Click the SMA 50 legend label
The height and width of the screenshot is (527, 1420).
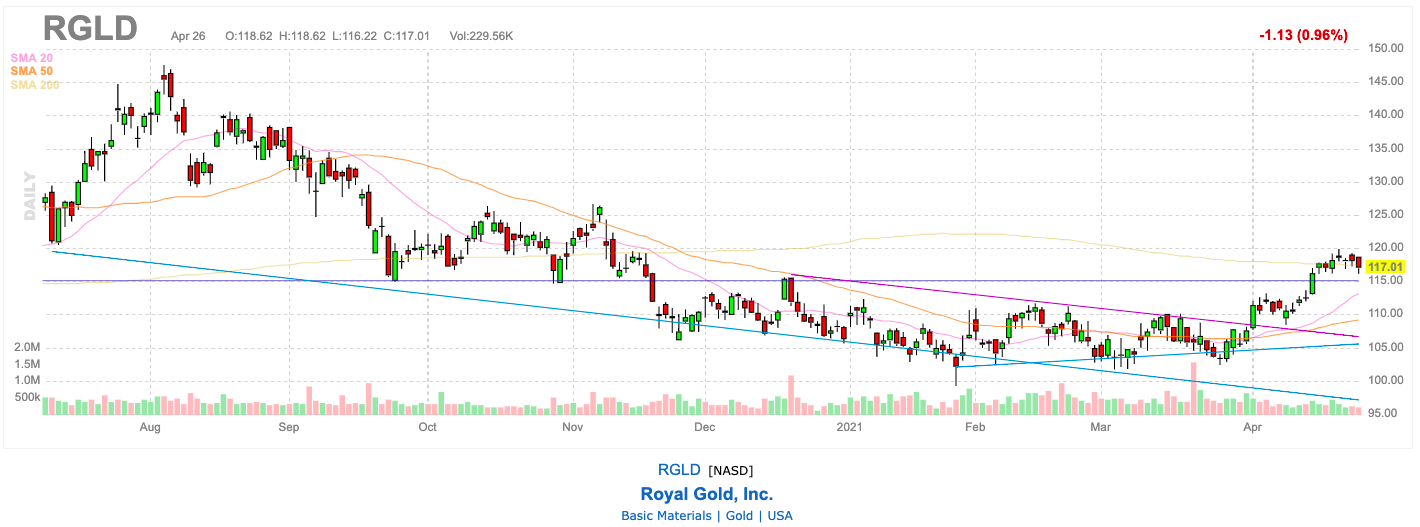pos(32,72)
